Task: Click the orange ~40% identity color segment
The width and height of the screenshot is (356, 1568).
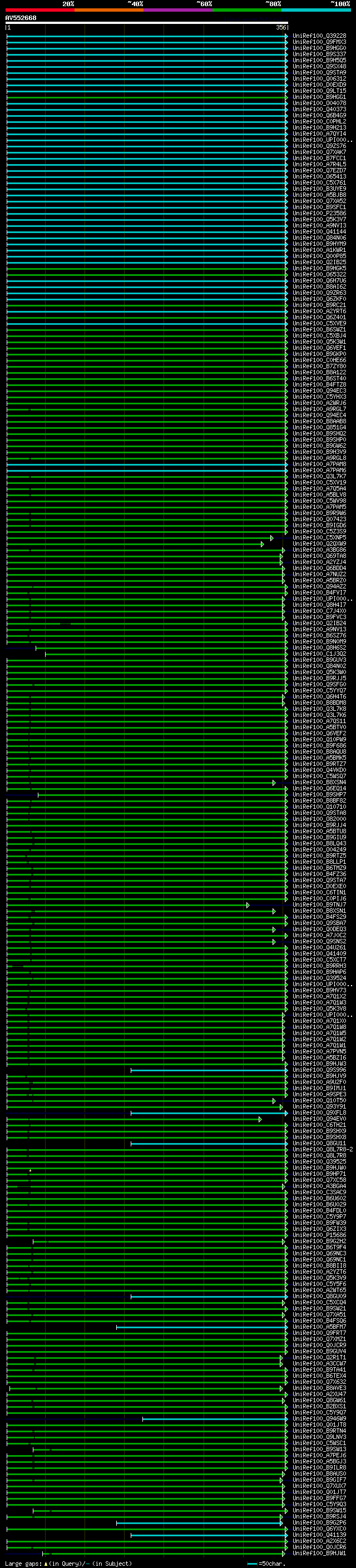Action: pyautogui.click(x=110, y=10)
